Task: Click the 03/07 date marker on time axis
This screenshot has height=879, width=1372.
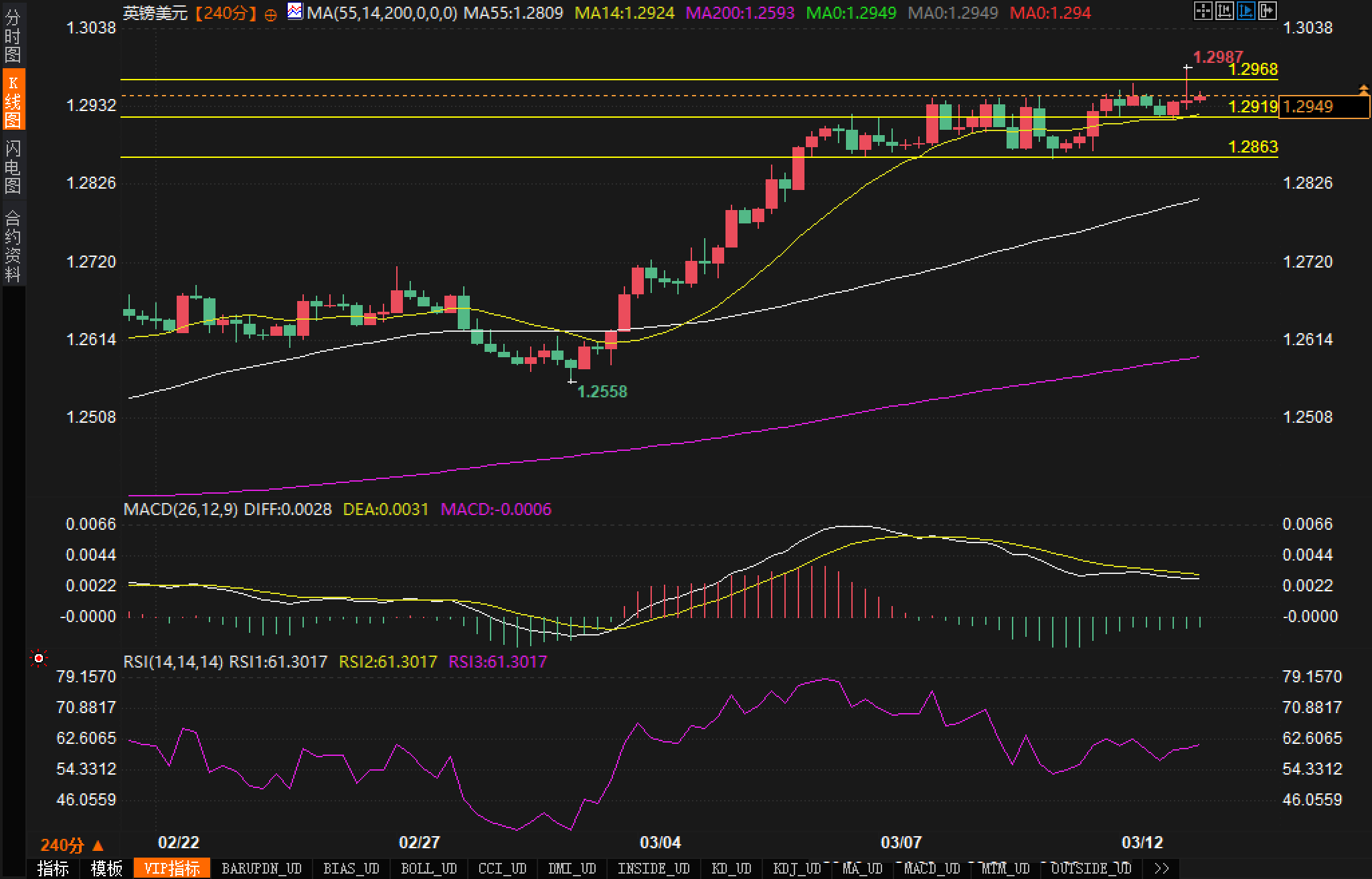Action: click(x=902, y=842)
